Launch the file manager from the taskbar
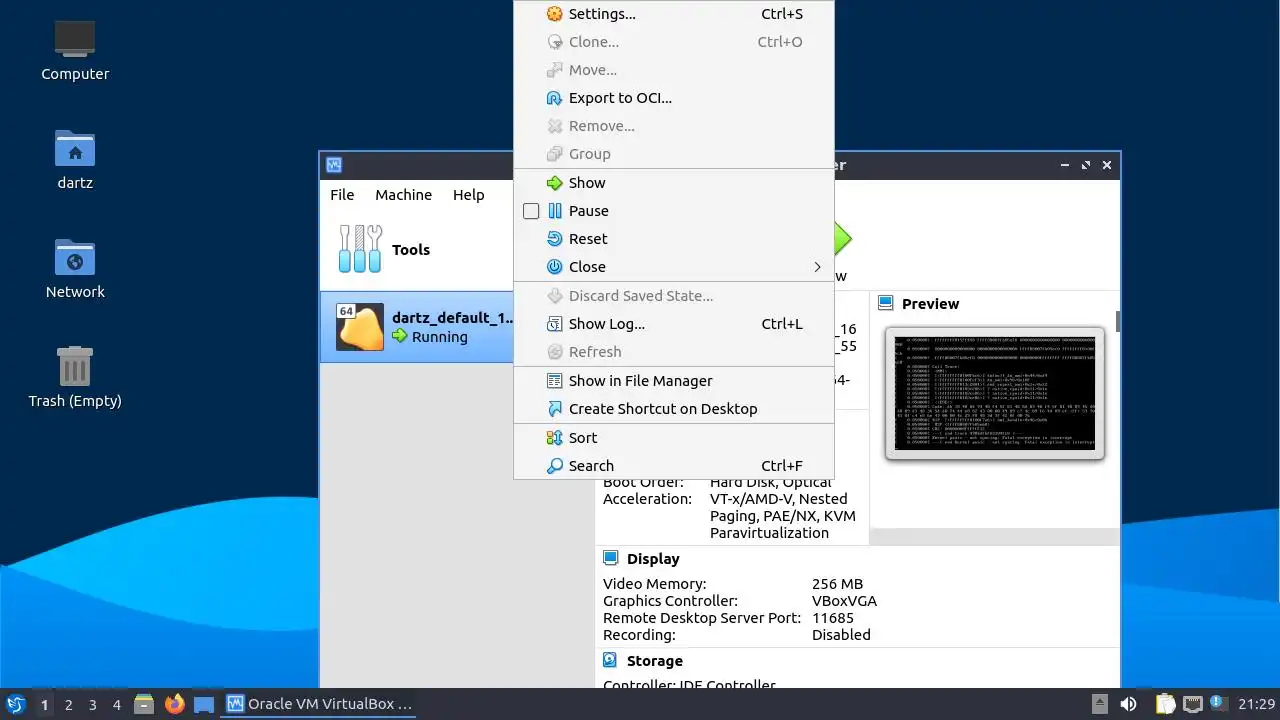 (x=144, y=704)
